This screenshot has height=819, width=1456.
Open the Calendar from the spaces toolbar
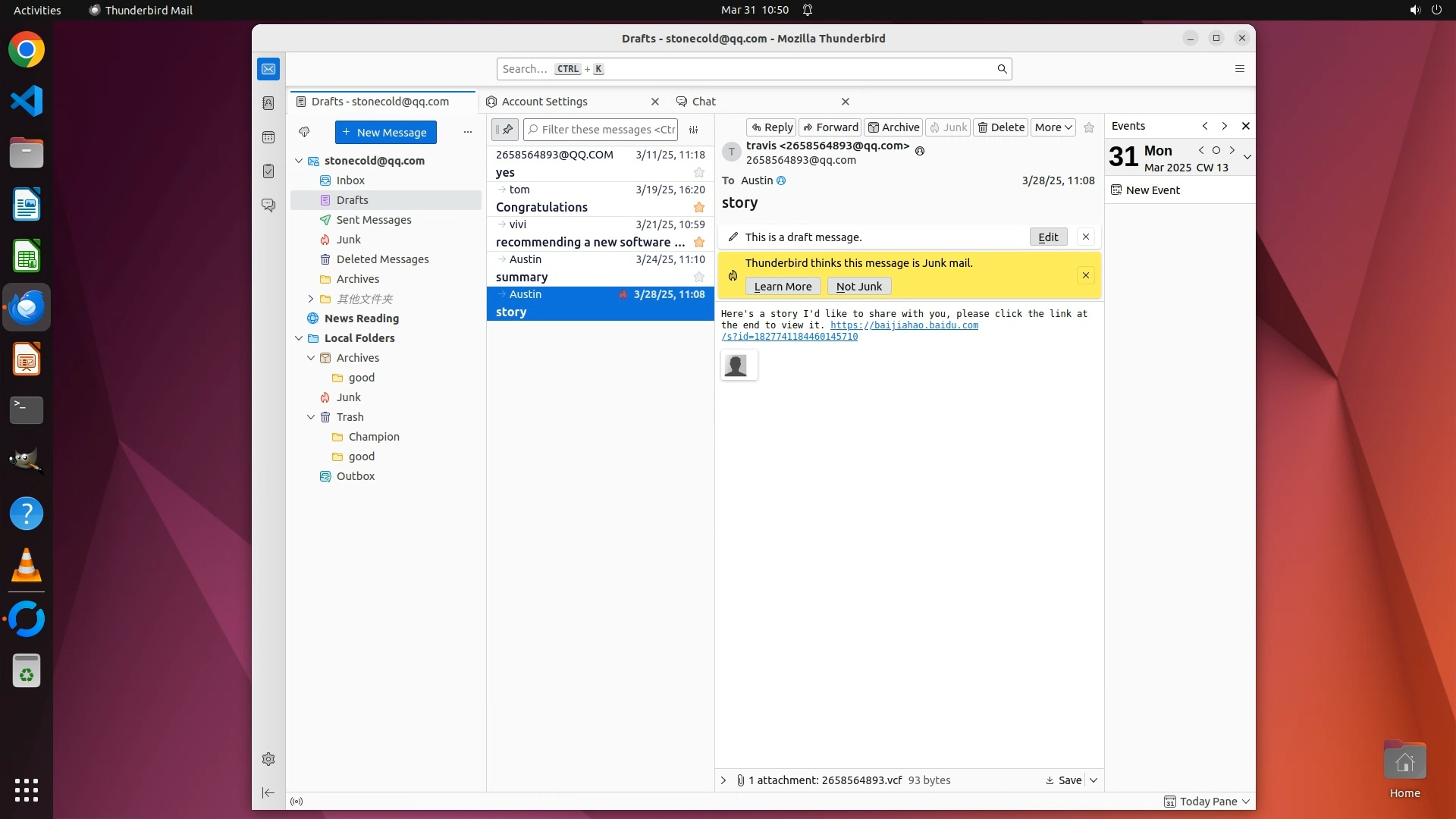(268, 137)
